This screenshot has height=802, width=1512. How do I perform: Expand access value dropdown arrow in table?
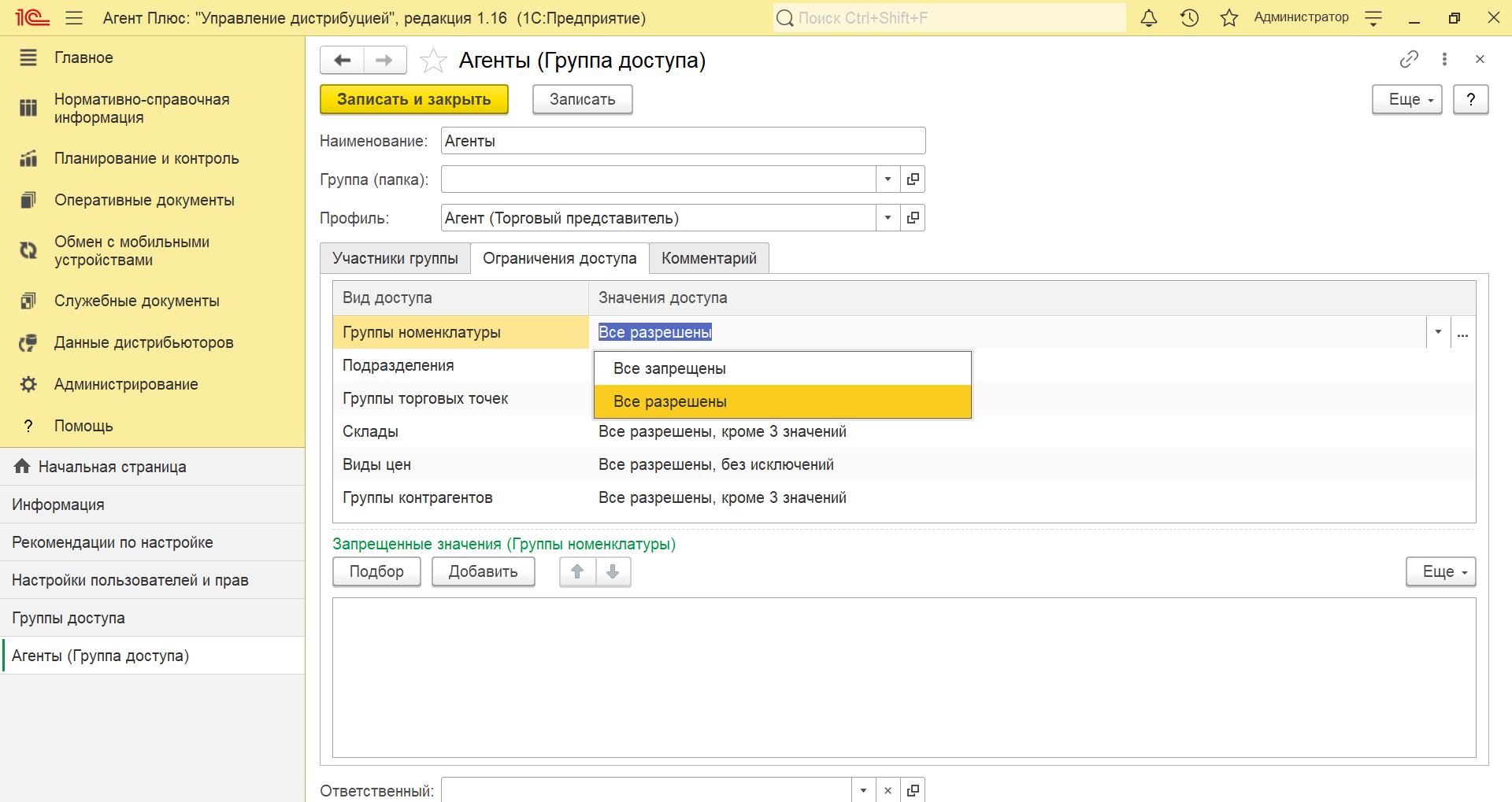(1438, 332)
